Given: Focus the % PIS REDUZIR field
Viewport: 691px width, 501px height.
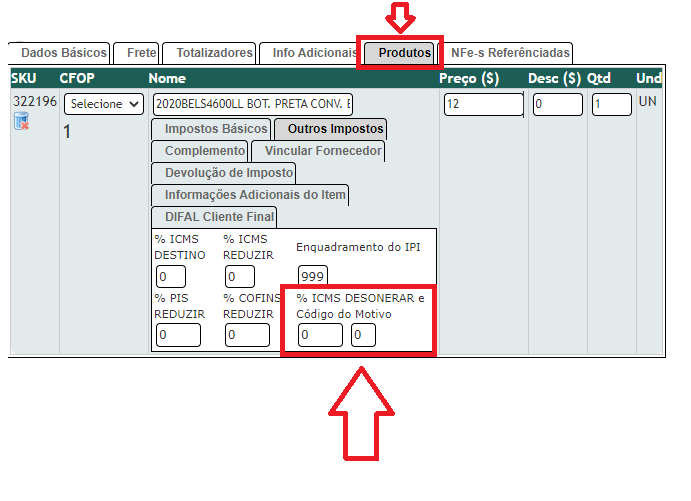Looking at the screenshot, I should (178, 335).
